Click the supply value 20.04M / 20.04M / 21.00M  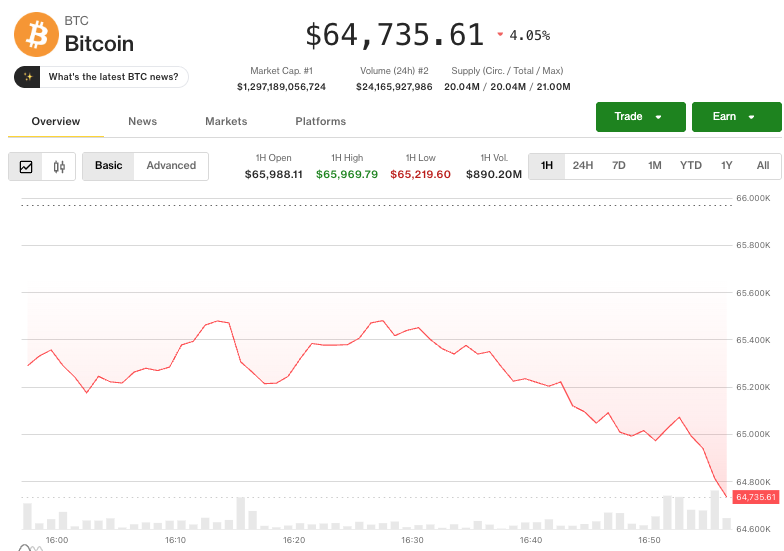click(x=507, y=87)
